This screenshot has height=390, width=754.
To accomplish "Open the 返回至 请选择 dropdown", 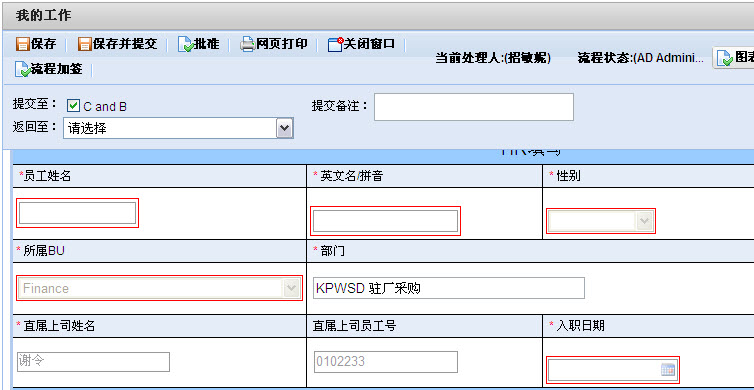I will 178,128.
